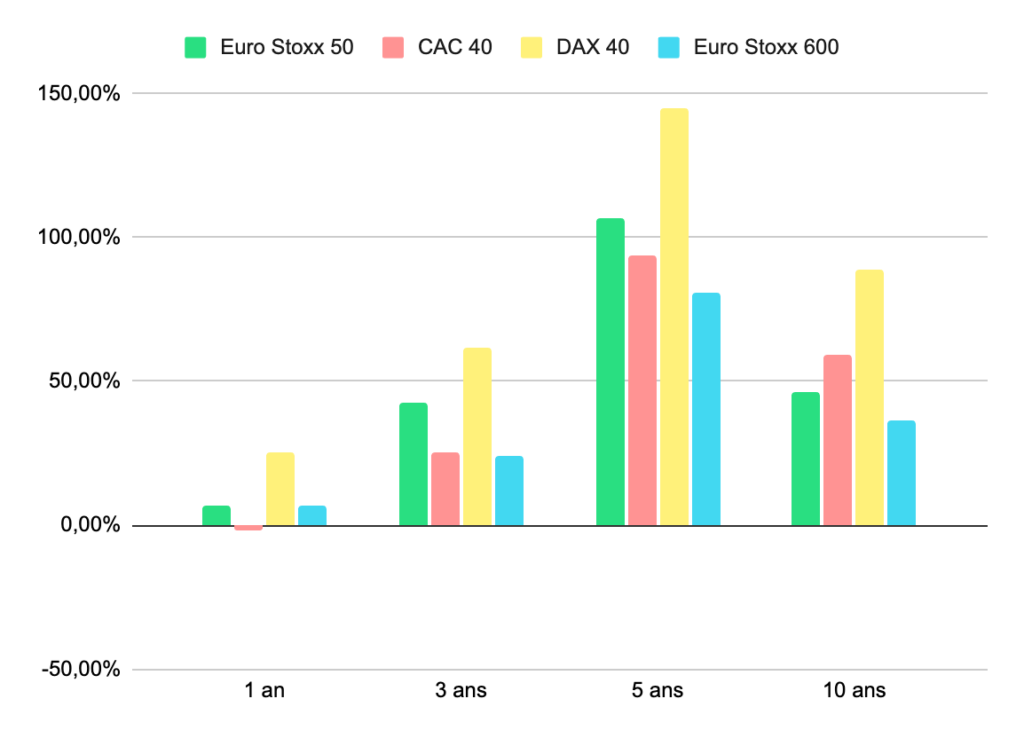This screenshot has width=1024, height=738.
Task: Click the 50,00% axis label
Action: (84, 381)
